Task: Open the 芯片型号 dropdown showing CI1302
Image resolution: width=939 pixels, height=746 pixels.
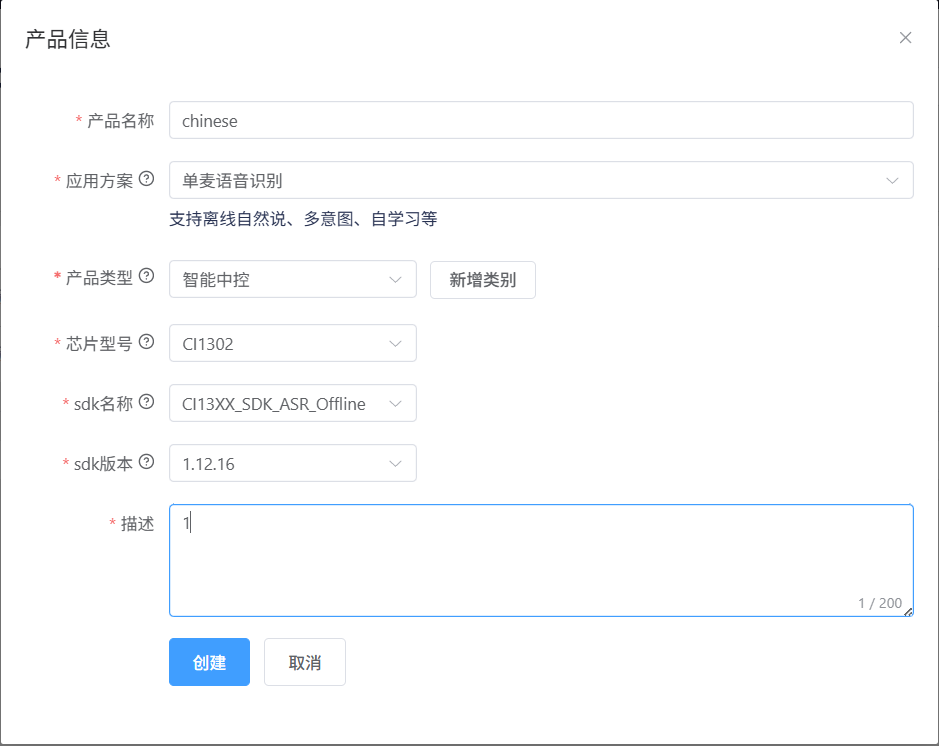Action: [293, 343]
